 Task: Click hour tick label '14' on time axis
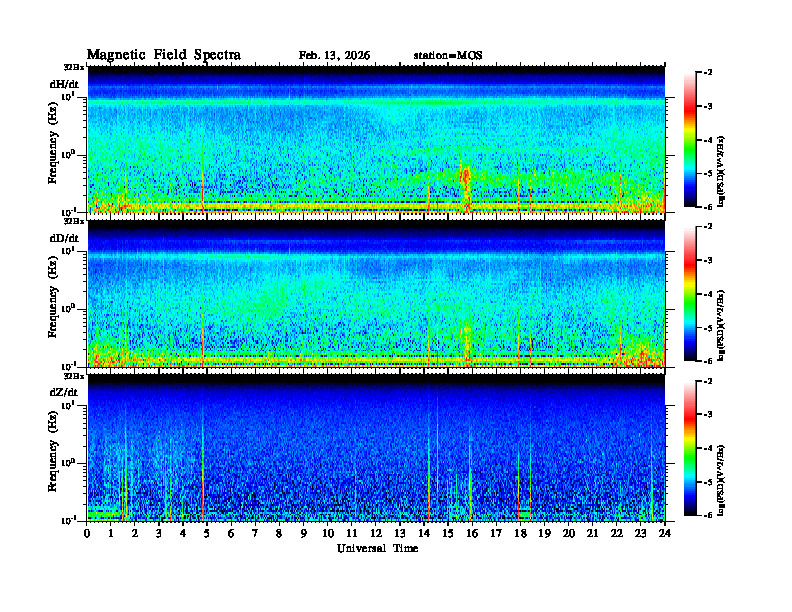(x=424, y=534)
